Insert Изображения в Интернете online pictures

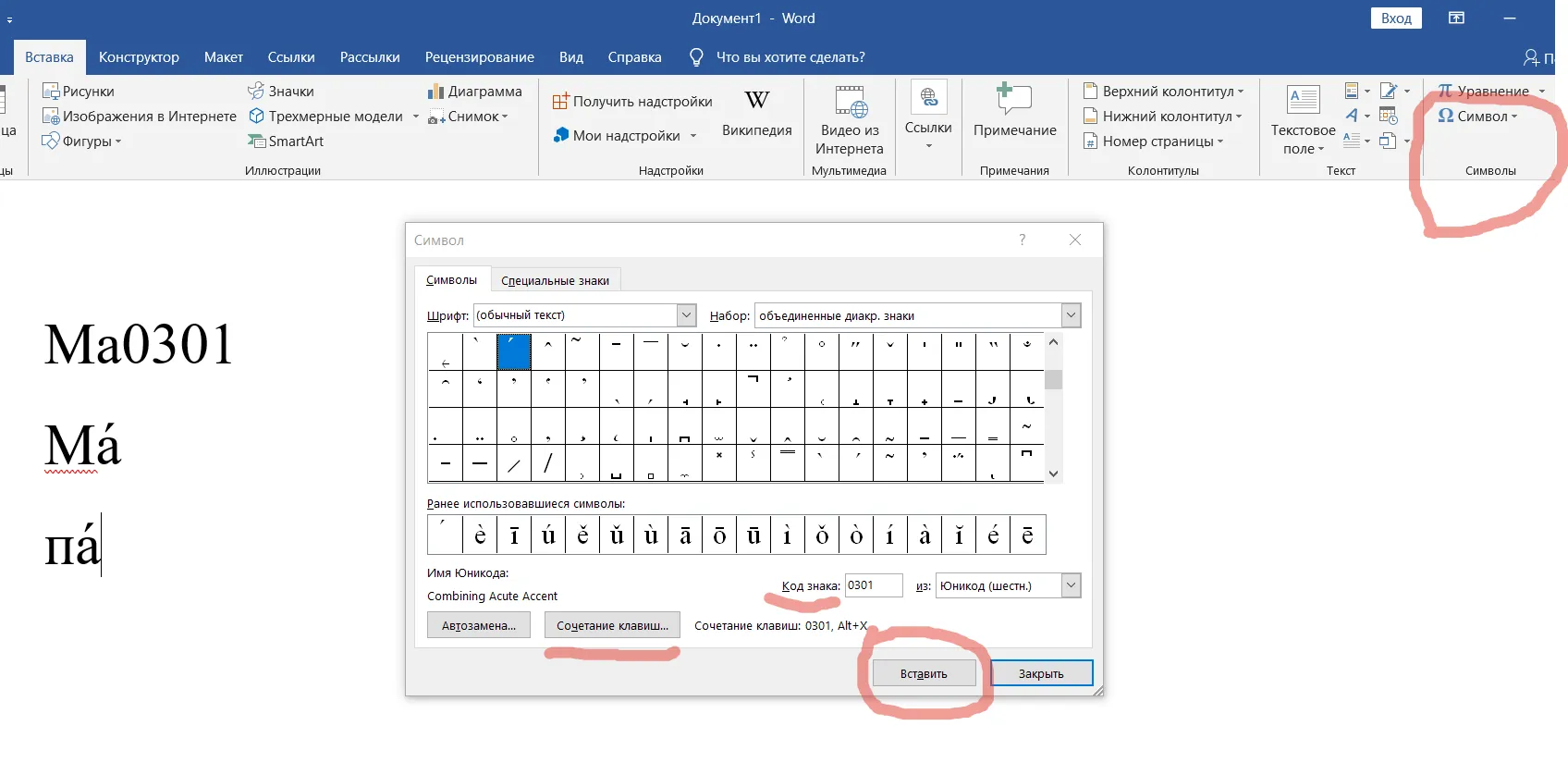140,117
